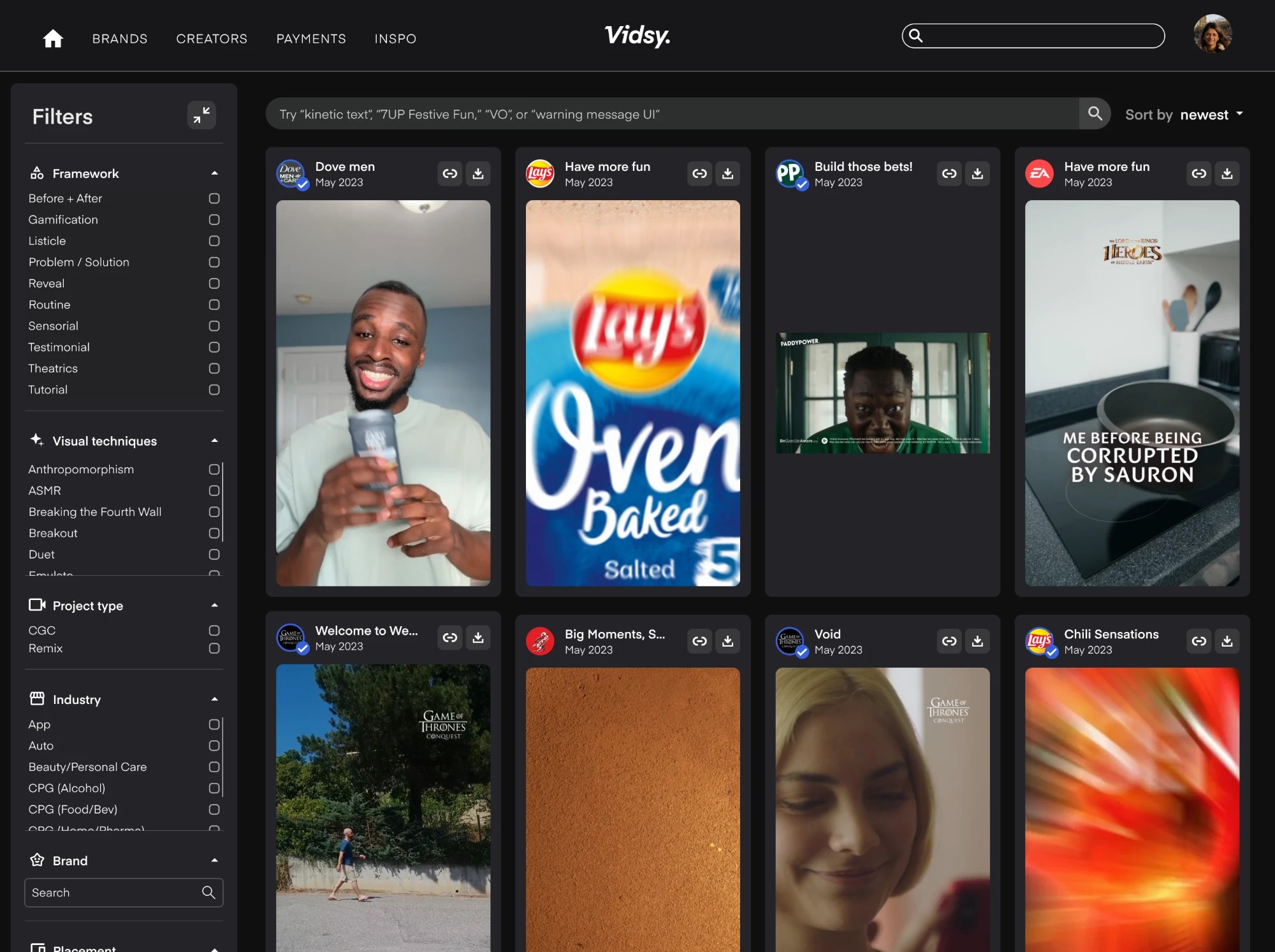Go to the Home icon
This screenshot has width=1275, height=952.
(53, 39)
